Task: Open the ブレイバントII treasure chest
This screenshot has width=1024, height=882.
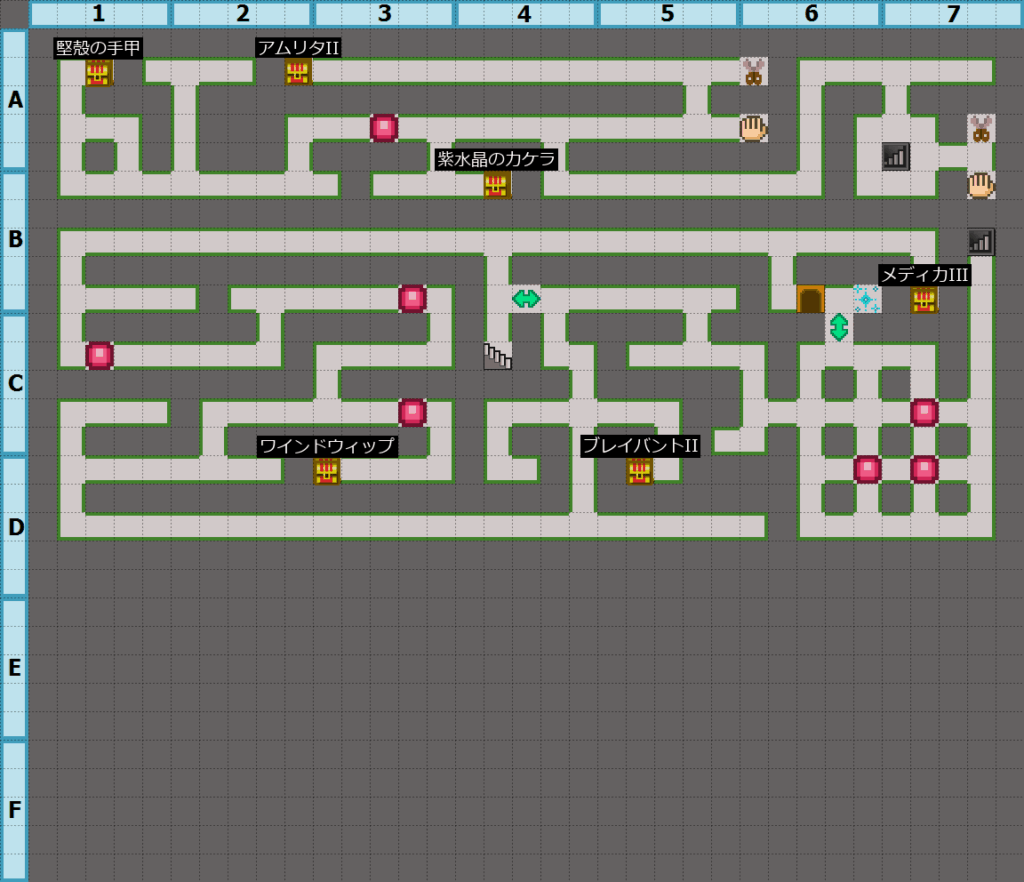Action: 640,471
